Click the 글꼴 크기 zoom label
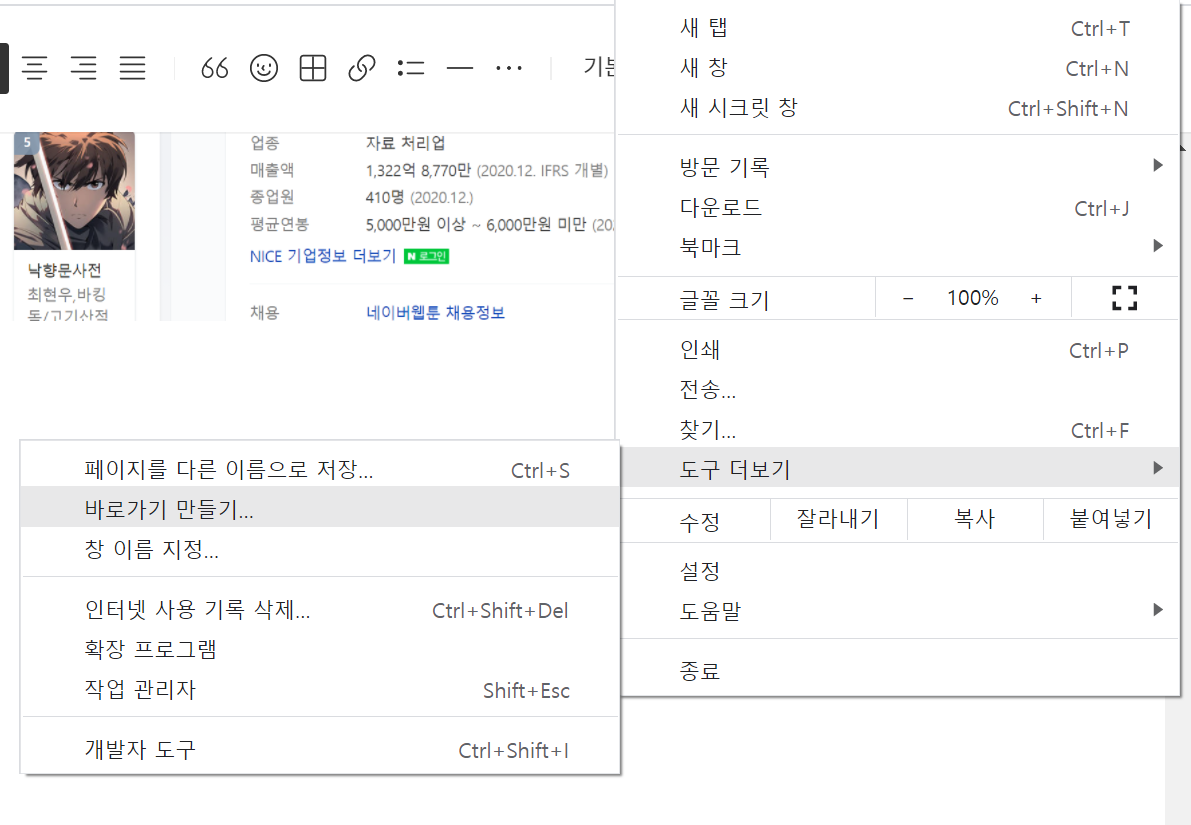 tap(725, 301)
